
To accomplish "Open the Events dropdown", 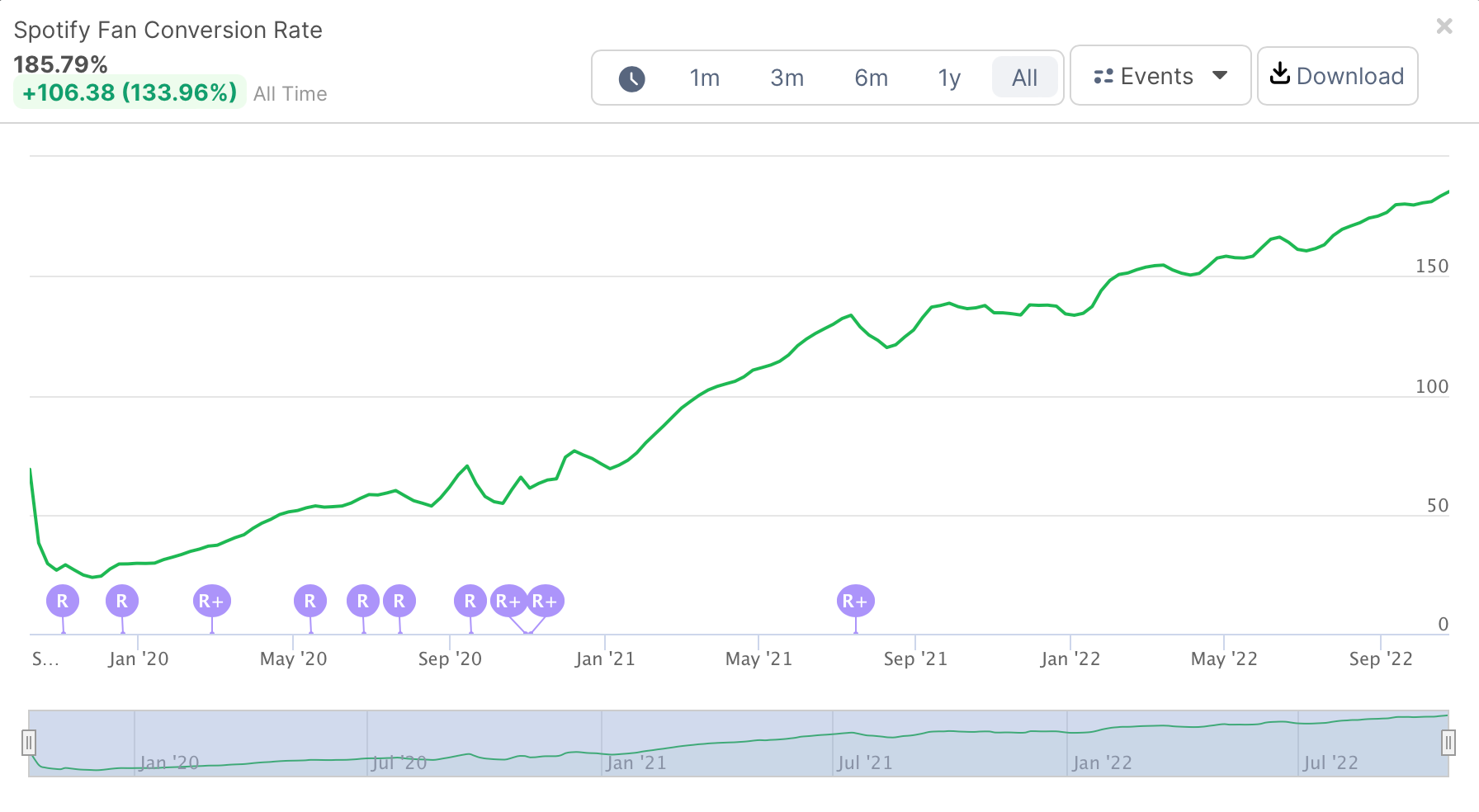I will [1160, 77].
